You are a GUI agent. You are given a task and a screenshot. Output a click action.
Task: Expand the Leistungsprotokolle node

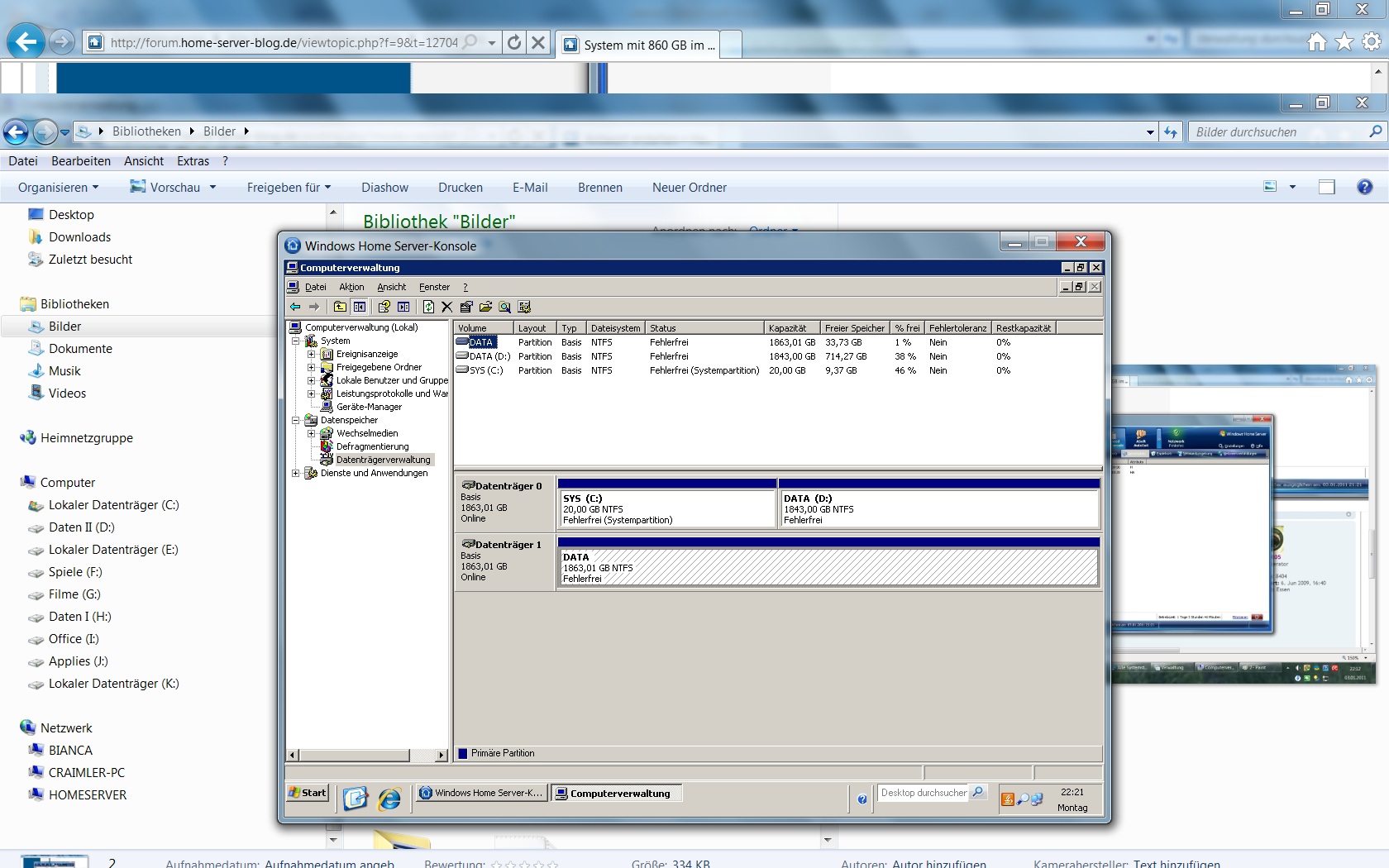pos(311,393)
